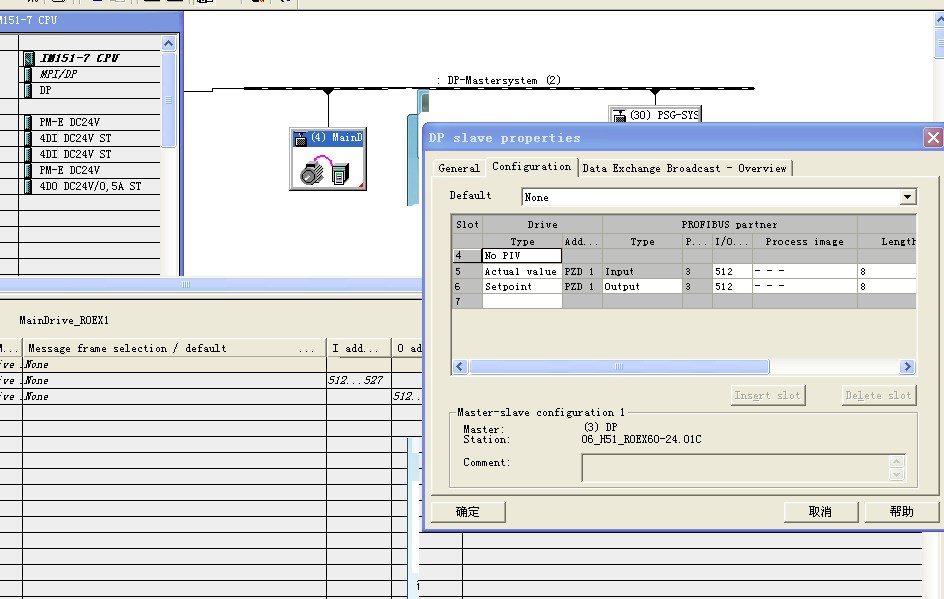Switch to the General tab

[459, 168]
